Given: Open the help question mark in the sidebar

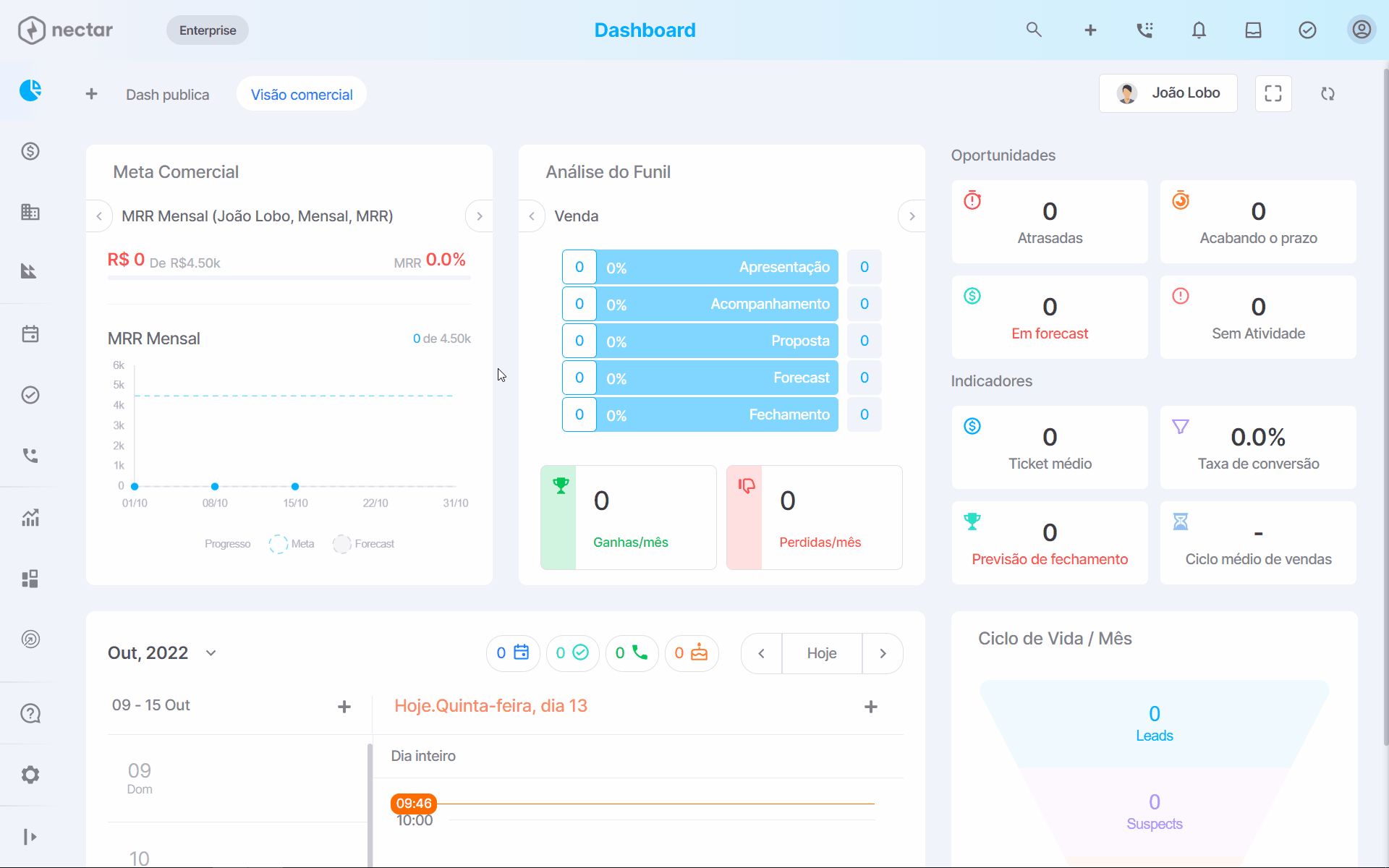Looking at the screenshot, I should 30,714.
